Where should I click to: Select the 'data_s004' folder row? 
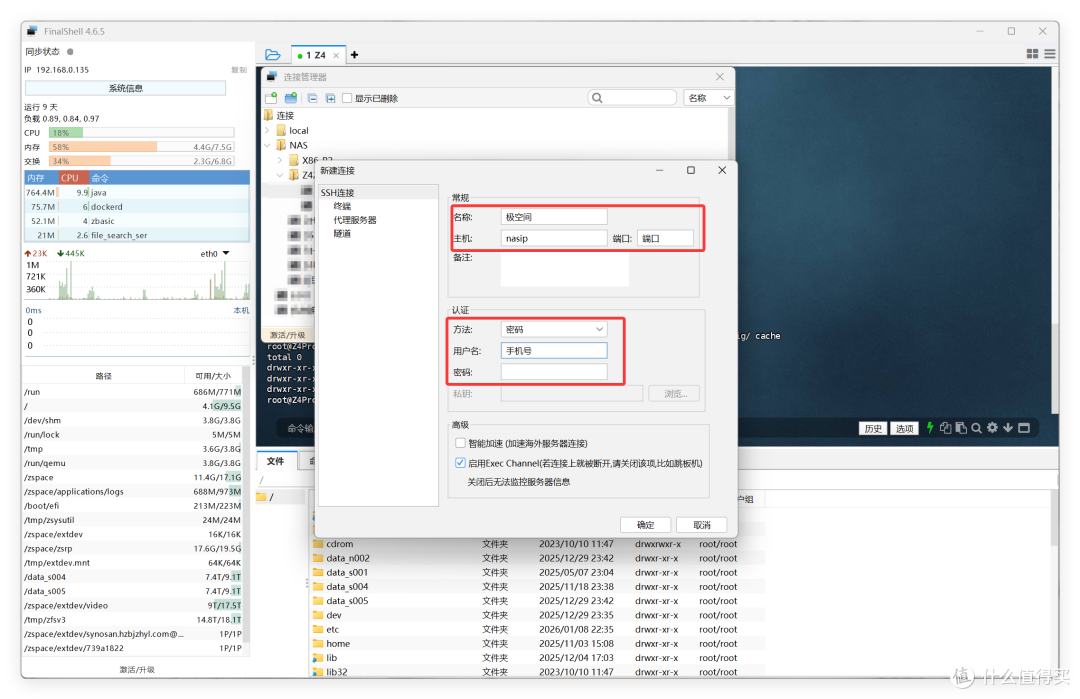(537, 587)
